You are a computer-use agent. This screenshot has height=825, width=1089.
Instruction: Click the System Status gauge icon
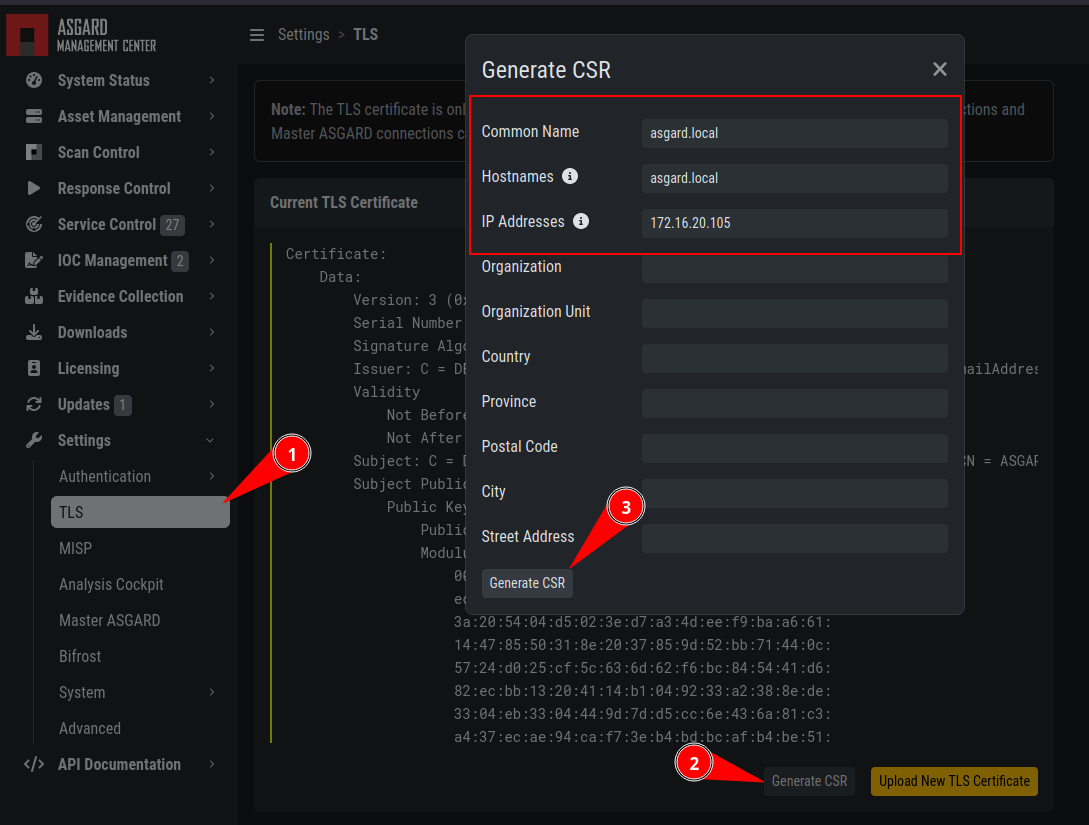(x=33, y=80)
